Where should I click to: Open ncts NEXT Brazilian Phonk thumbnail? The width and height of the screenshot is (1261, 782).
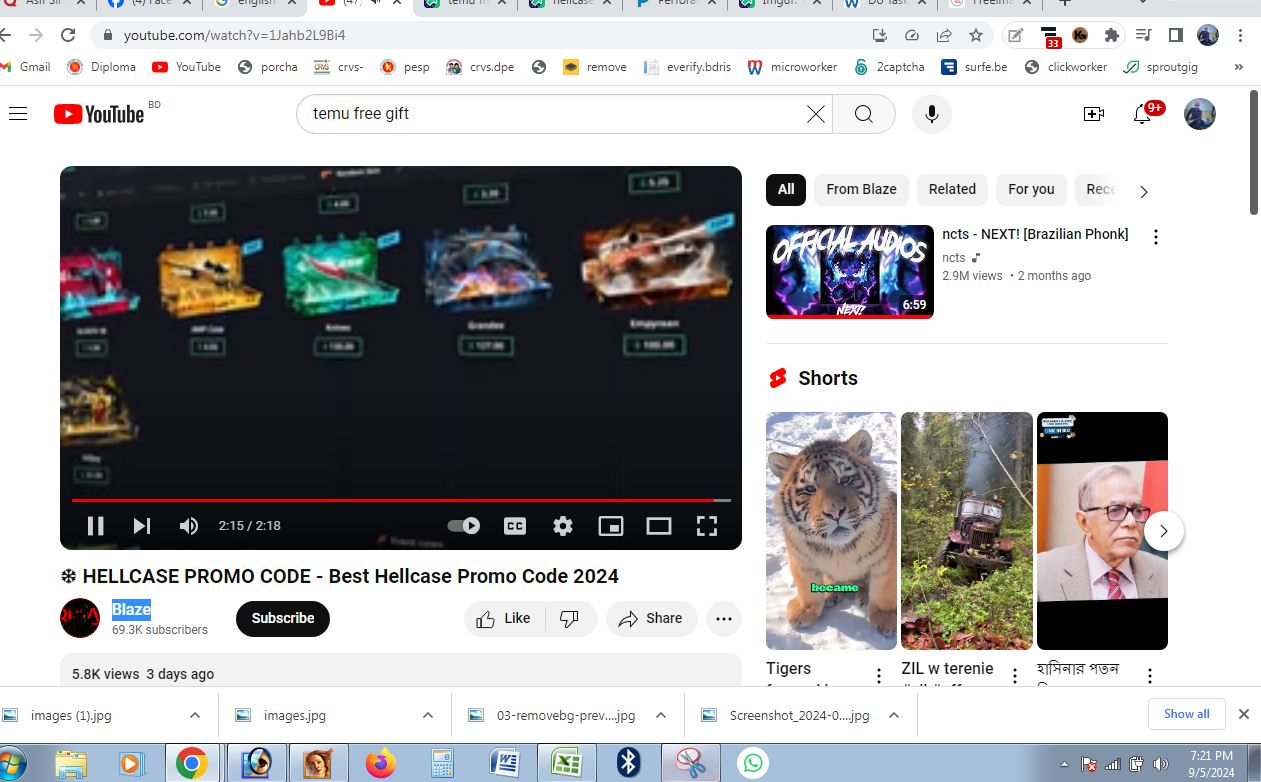tap(850, 272)
